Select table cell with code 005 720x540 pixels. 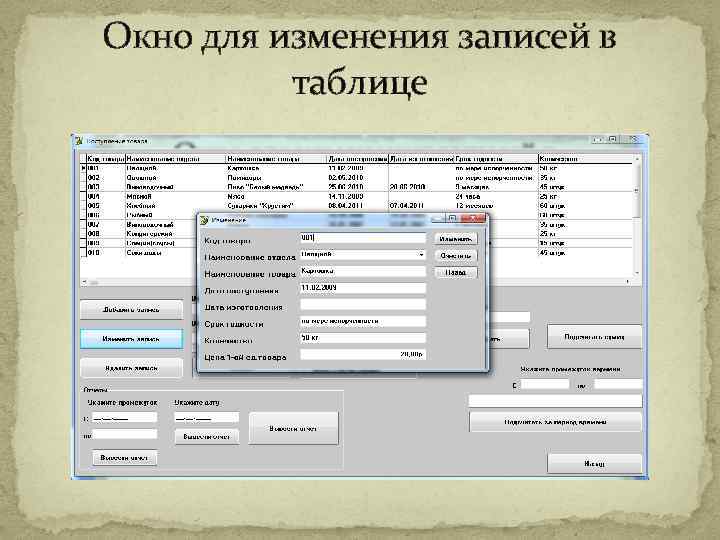click(106, 206)
